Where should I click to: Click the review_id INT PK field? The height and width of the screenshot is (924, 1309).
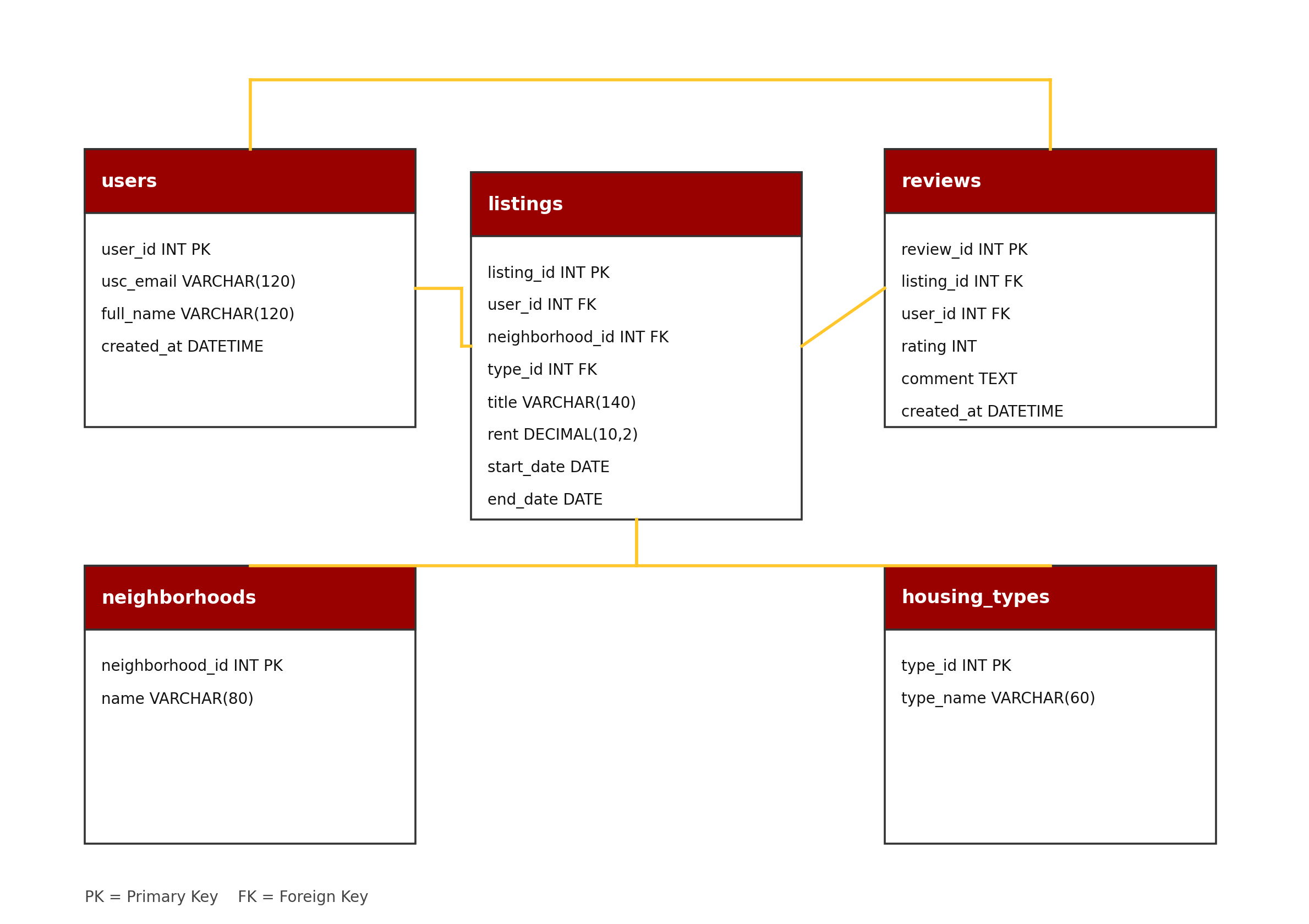[x=963, y=250]
